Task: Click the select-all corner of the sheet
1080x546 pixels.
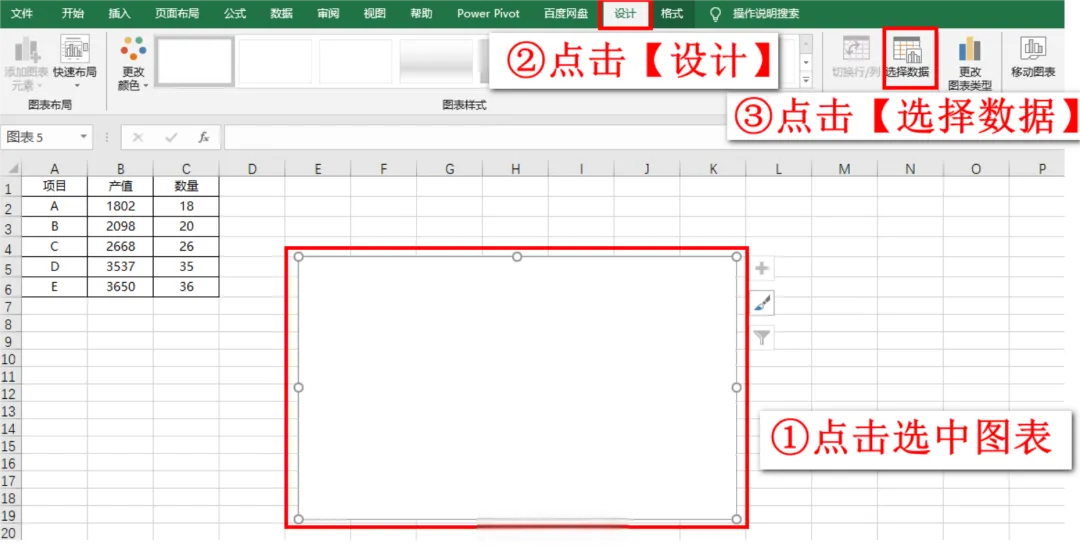Action: click(10, 169)
